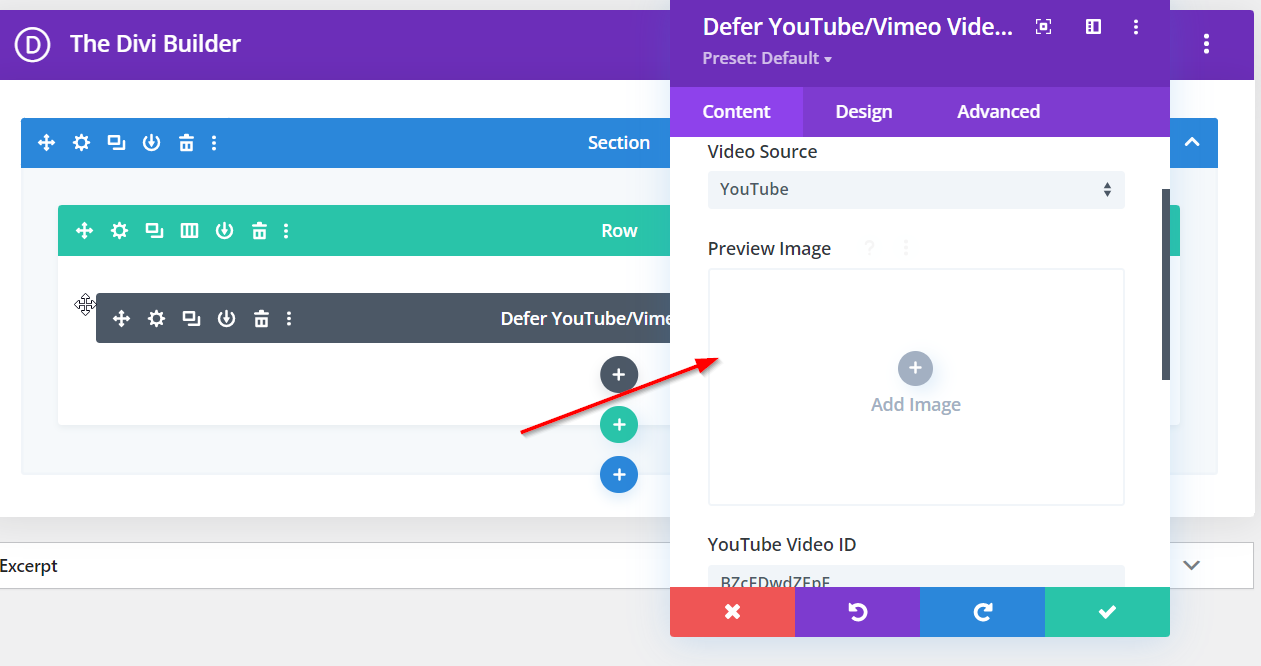1261x666 pixels.
Task: Undo the last change in the modal
Action: tap(857, 611)
